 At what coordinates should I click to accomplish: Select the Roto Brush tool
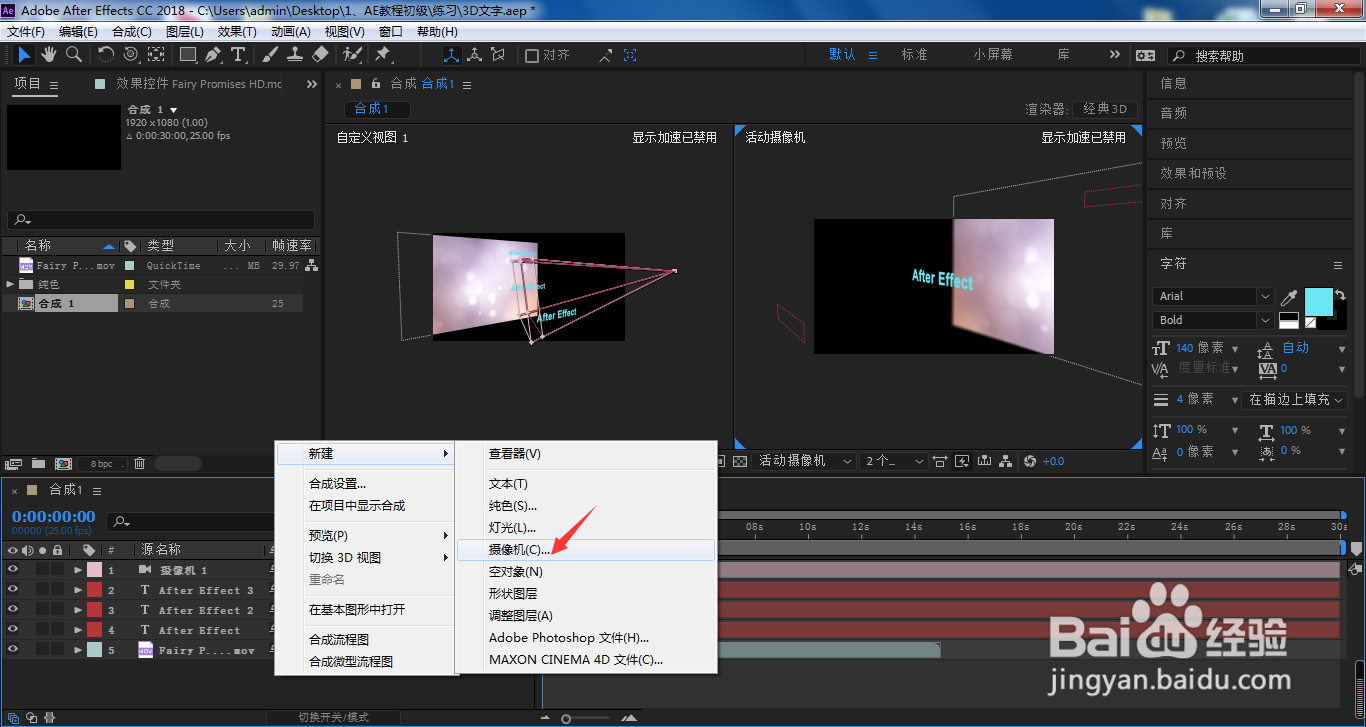coord(352,55)
